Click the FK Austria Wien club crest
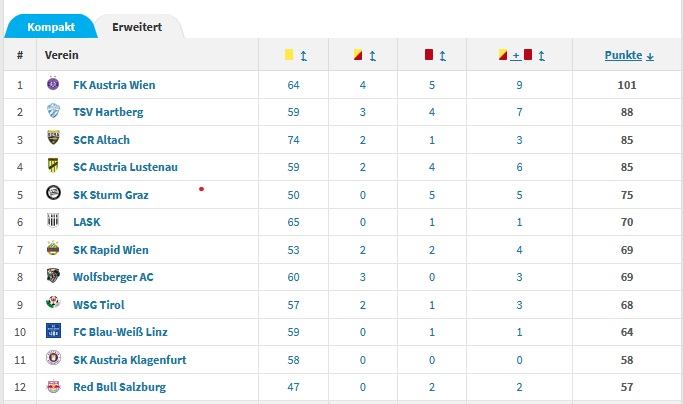This screenshot has height=404, width=683. (53, 83)
